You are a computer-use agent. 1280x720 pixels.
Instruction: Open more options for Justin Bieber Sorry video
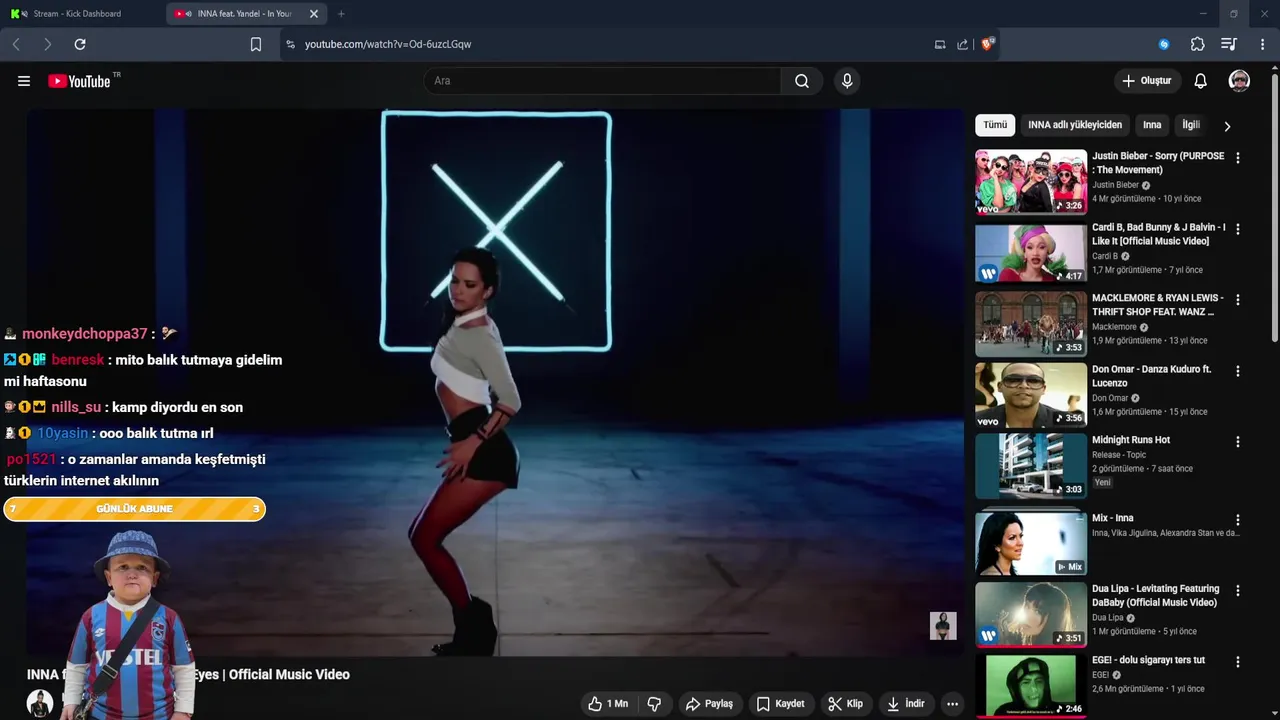pyautogui.click(x=1238, y=158)
